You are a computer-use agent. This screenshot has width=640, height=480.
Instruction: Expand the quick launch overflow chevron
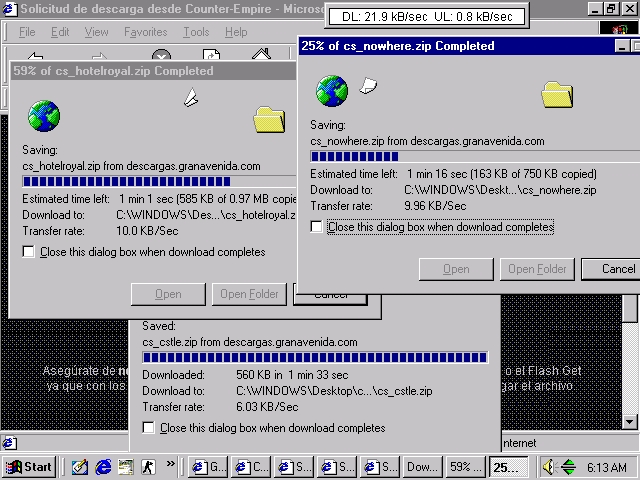[x=171, y=465]
